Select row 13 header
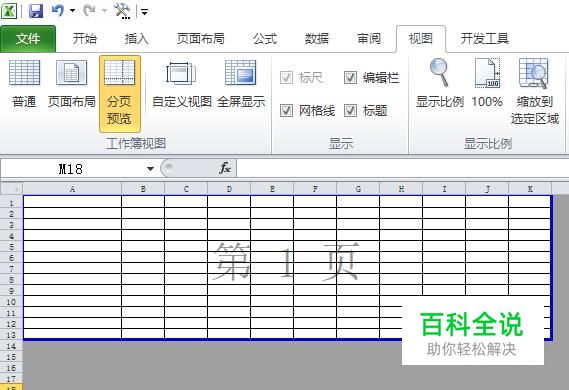The height and width of the screenshot is (390, 569). point(11,334)
